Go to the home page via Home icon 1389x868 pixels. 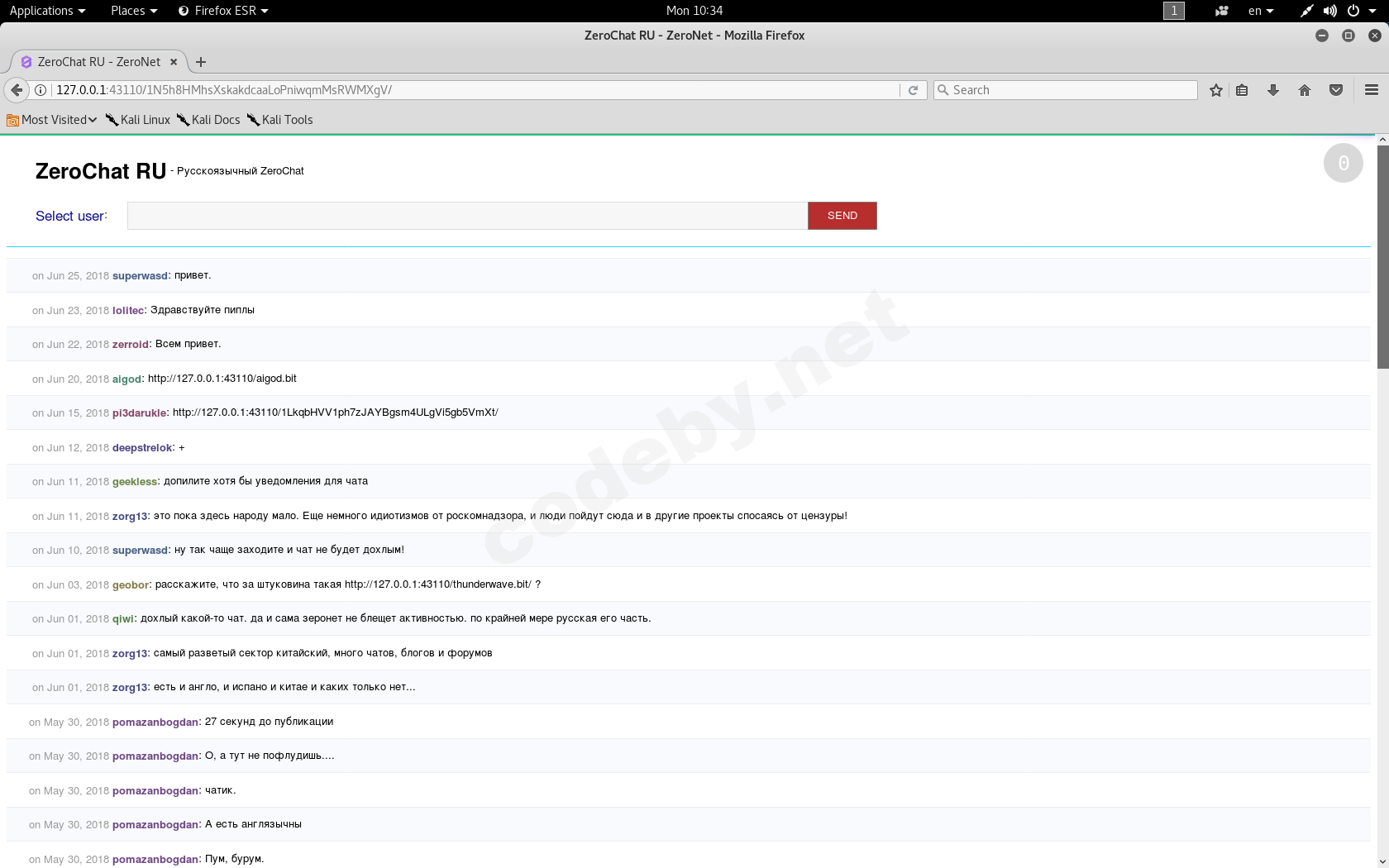[x=1305, y=90]
